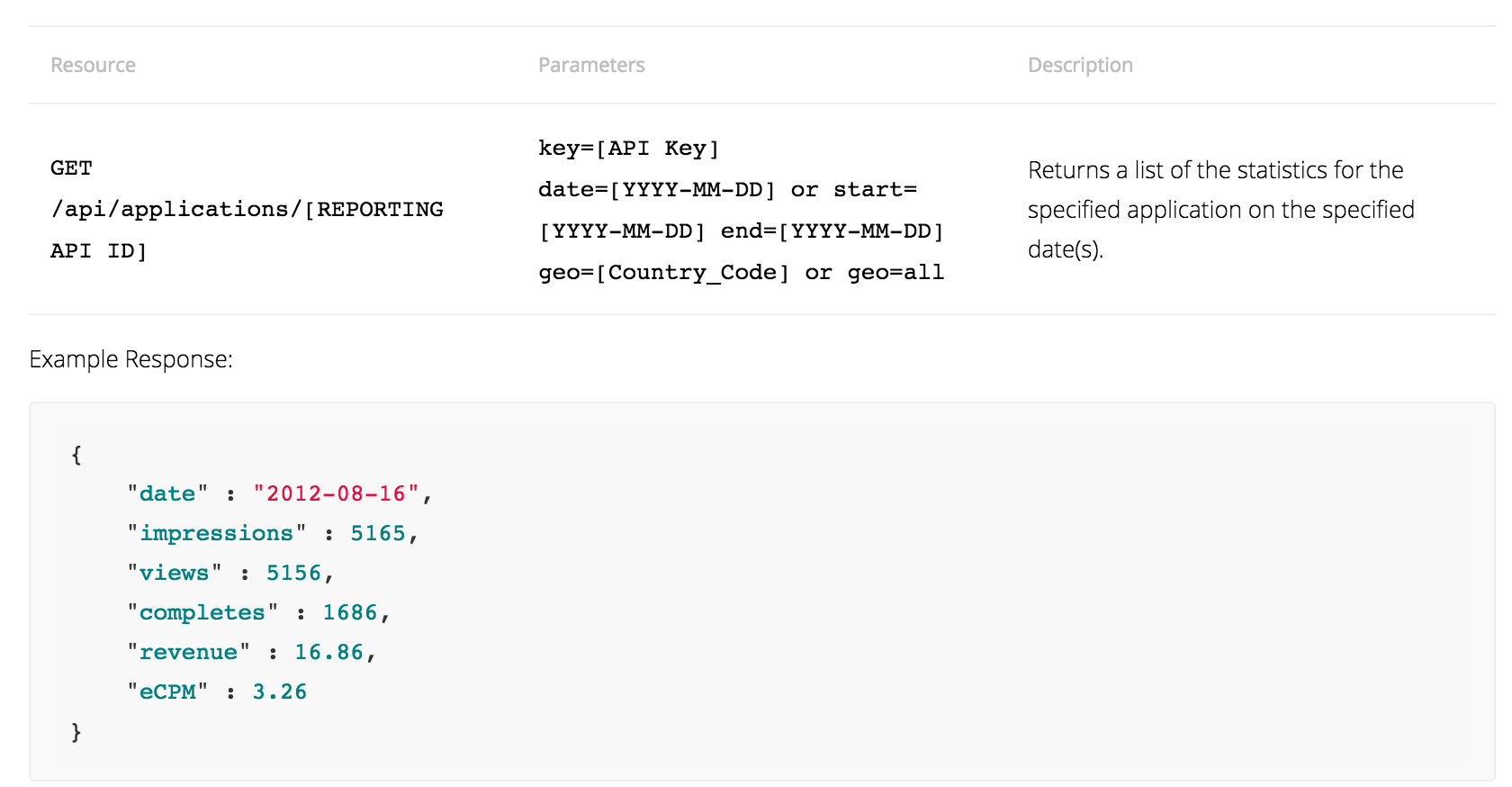Click the Resource column header

coord(93,65)
